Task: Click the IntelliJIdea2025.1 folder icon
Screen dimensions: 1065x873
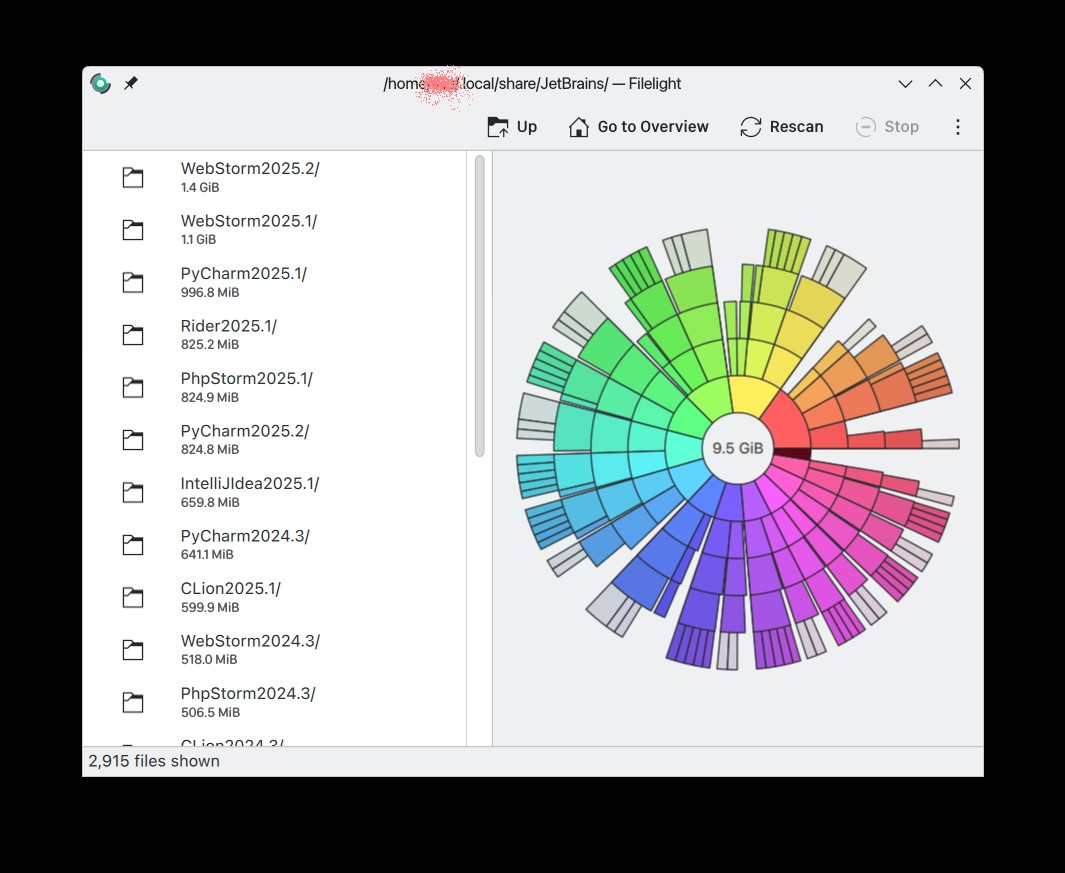Action: [x=133, y=493]
